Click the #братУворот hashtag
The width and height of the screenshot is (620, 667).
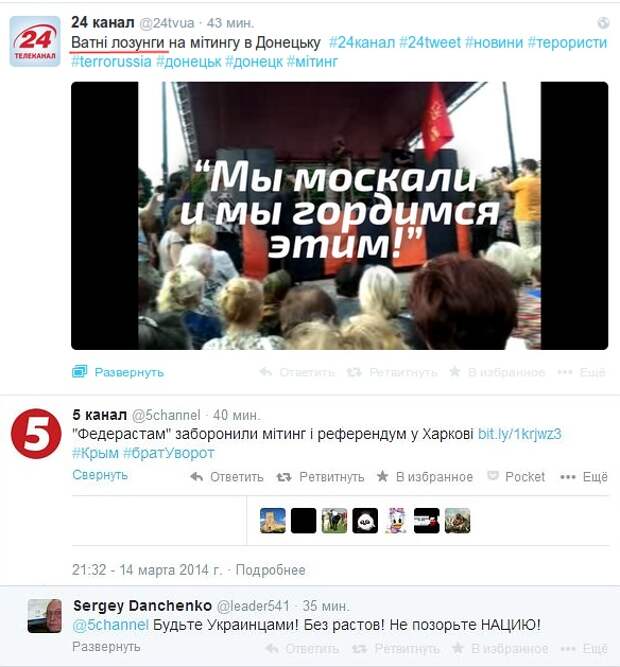tap(169, 453)
